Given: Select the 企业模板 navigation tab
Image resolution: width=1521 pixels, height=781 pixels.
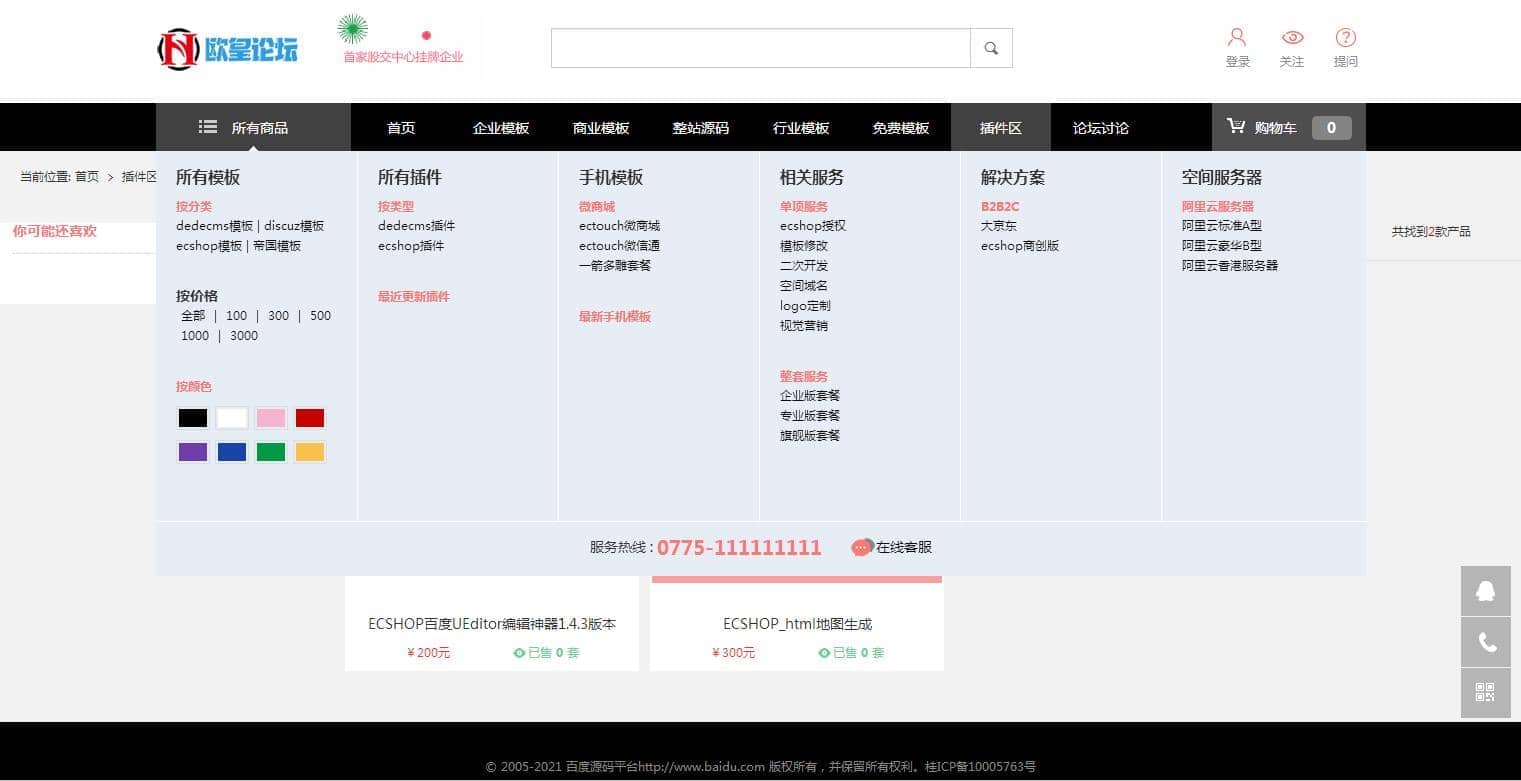Looking at the screenshot, I should tap(501, 128).
